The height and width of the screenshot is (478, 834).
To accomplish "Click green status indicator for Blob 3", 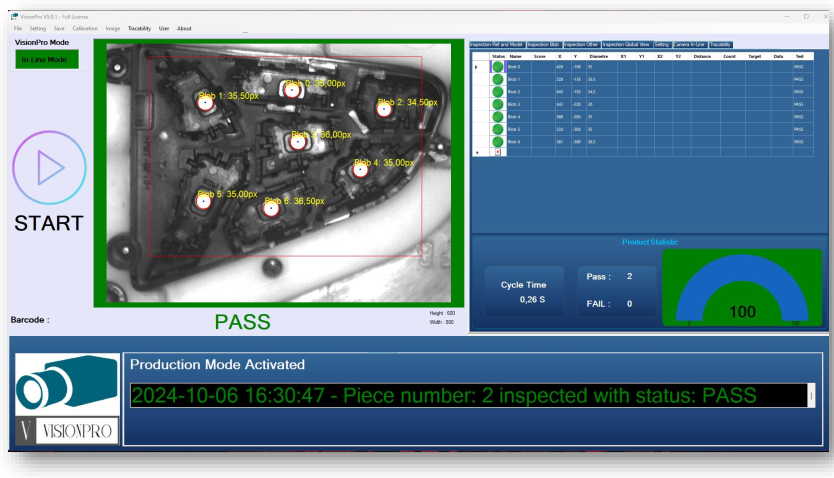I will 497,104.
